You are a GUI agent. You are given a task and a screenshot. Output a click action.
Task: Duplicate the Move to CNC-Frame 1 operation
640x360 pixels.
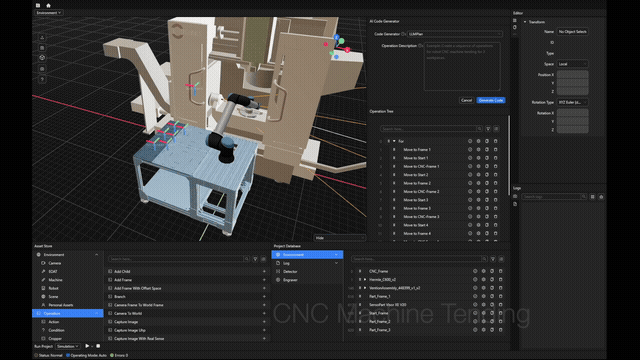coord(487,166)
